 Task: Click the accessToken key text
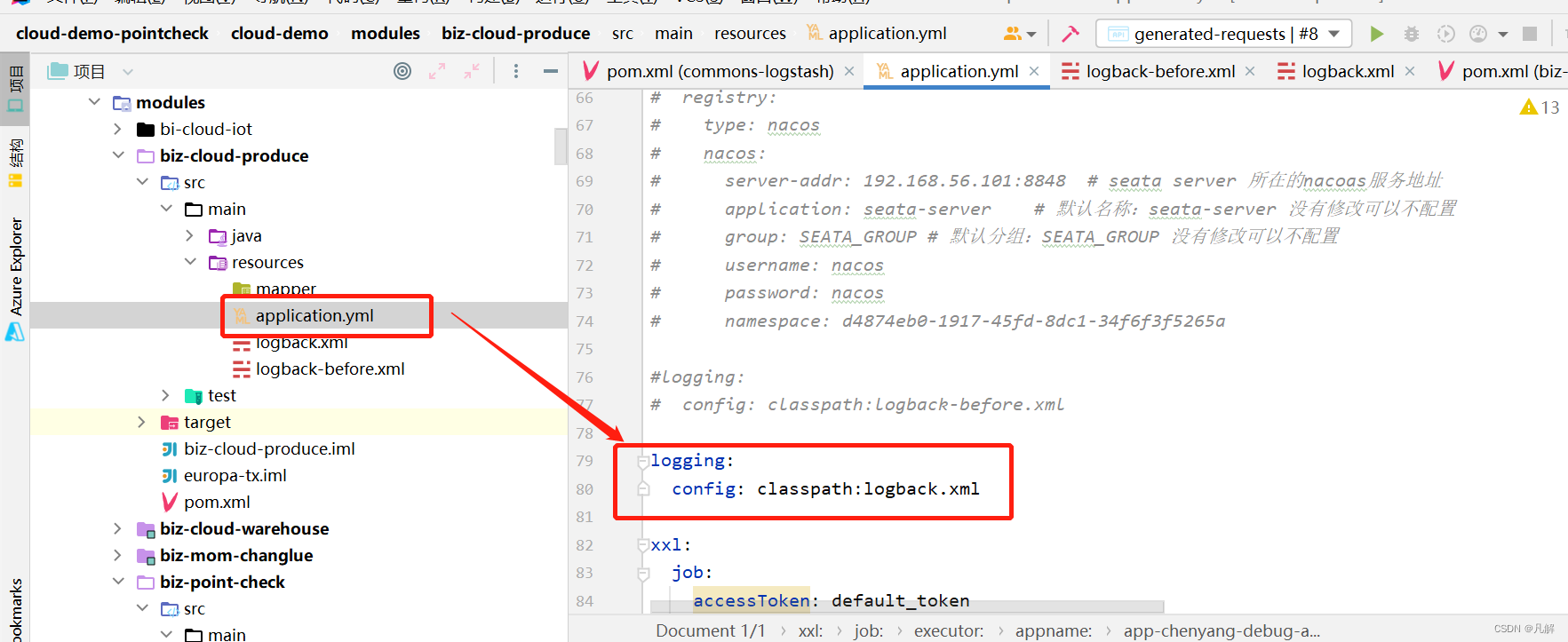click(752, 600)
